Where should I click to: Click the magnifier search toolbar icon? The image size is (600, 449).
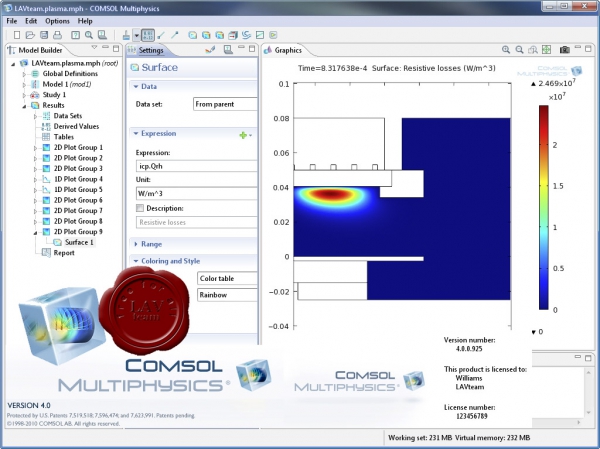pos(89,35)
